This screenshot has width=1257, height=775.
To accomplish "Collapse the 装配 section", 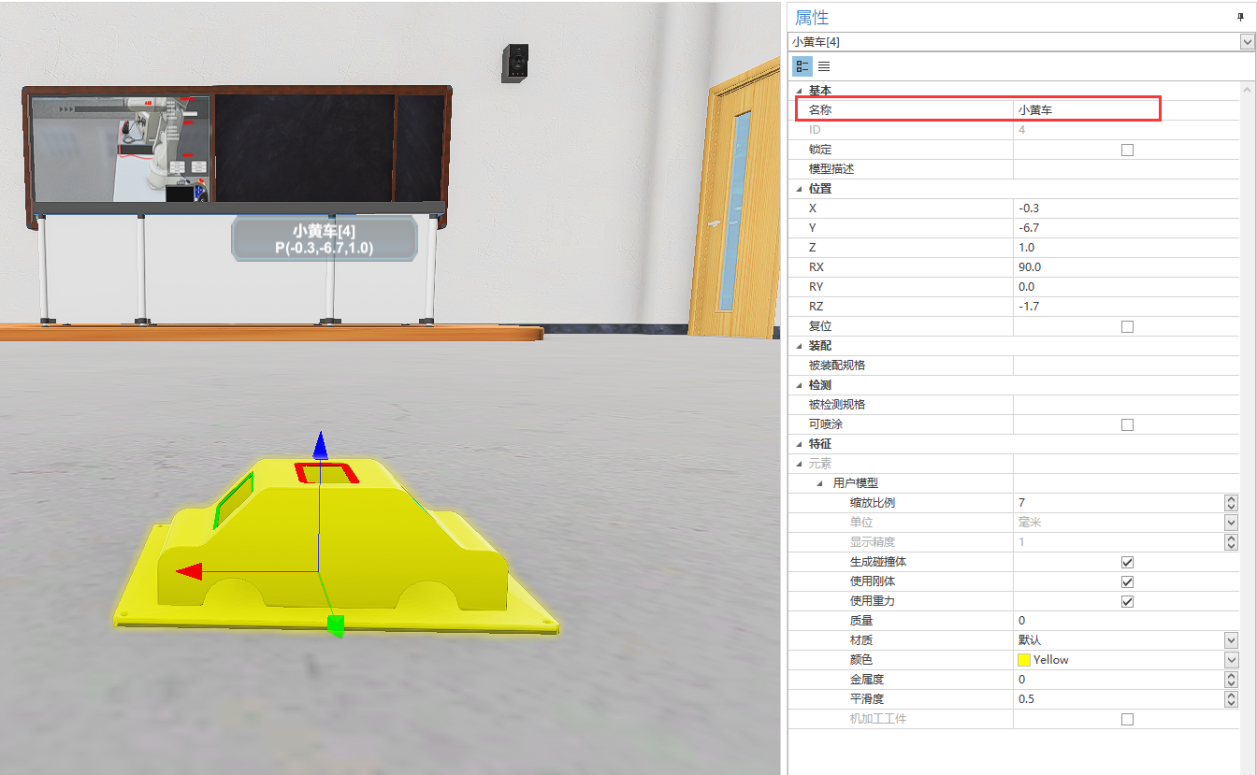I will [x=798, y=346].
